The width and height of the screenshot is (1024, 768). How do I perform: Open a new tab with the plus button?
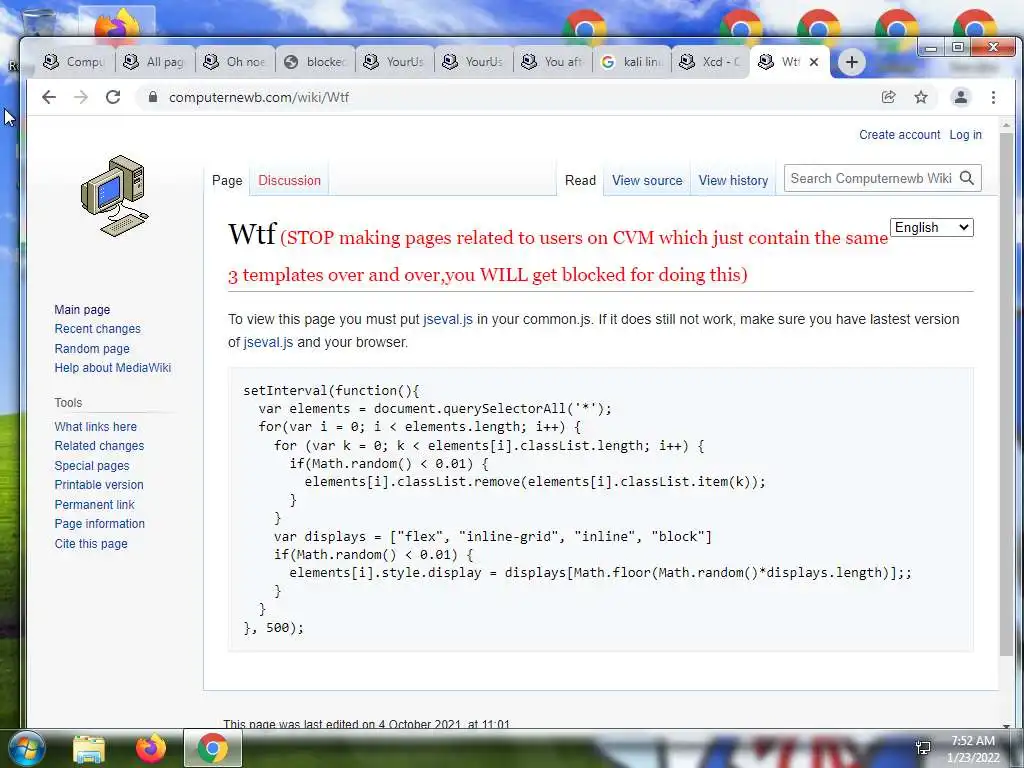[851, 62]
